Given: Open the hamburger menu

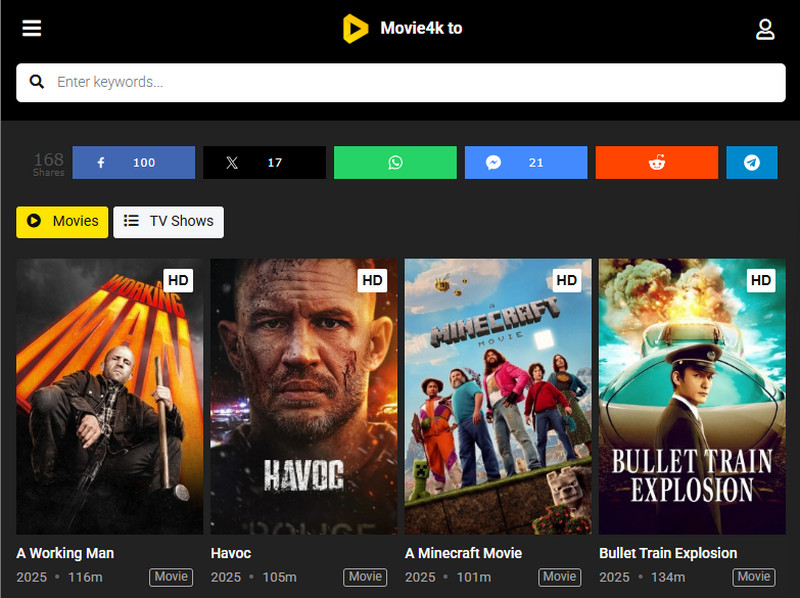Looking at the screenshot, I should click(32, 28).
